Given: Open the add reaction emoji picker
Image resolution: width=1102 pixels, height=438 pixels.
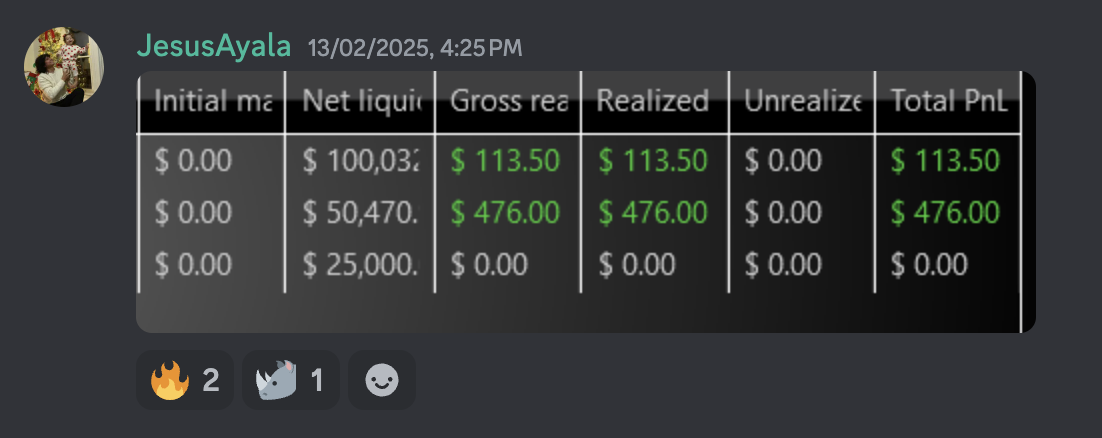Looking at the screenshot, I should (382, 380).
